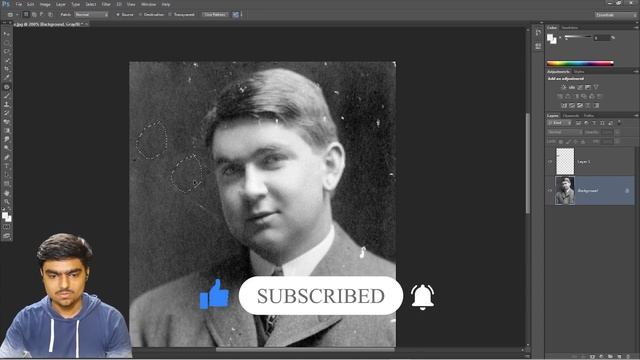This screenshot has width=640, height=360.
Task: Select Destination patch option
Action: (x=151, y=15)
